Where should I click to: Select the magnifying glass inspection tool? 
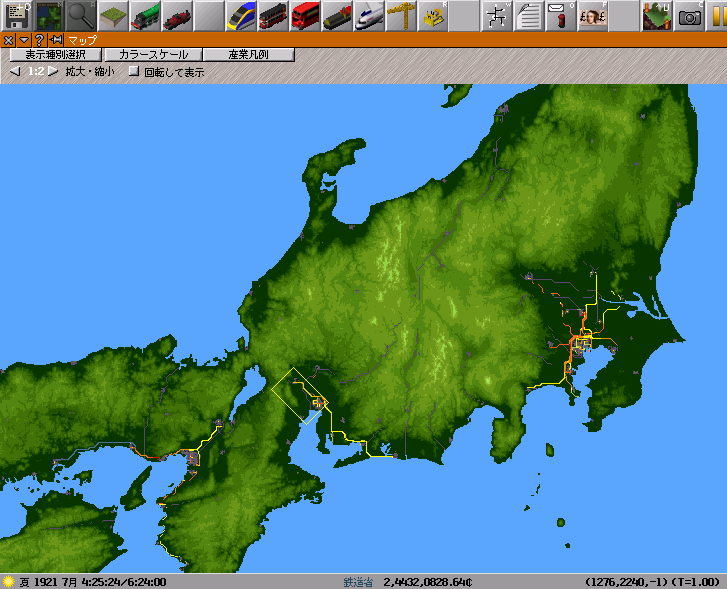[x=81, y=16]
